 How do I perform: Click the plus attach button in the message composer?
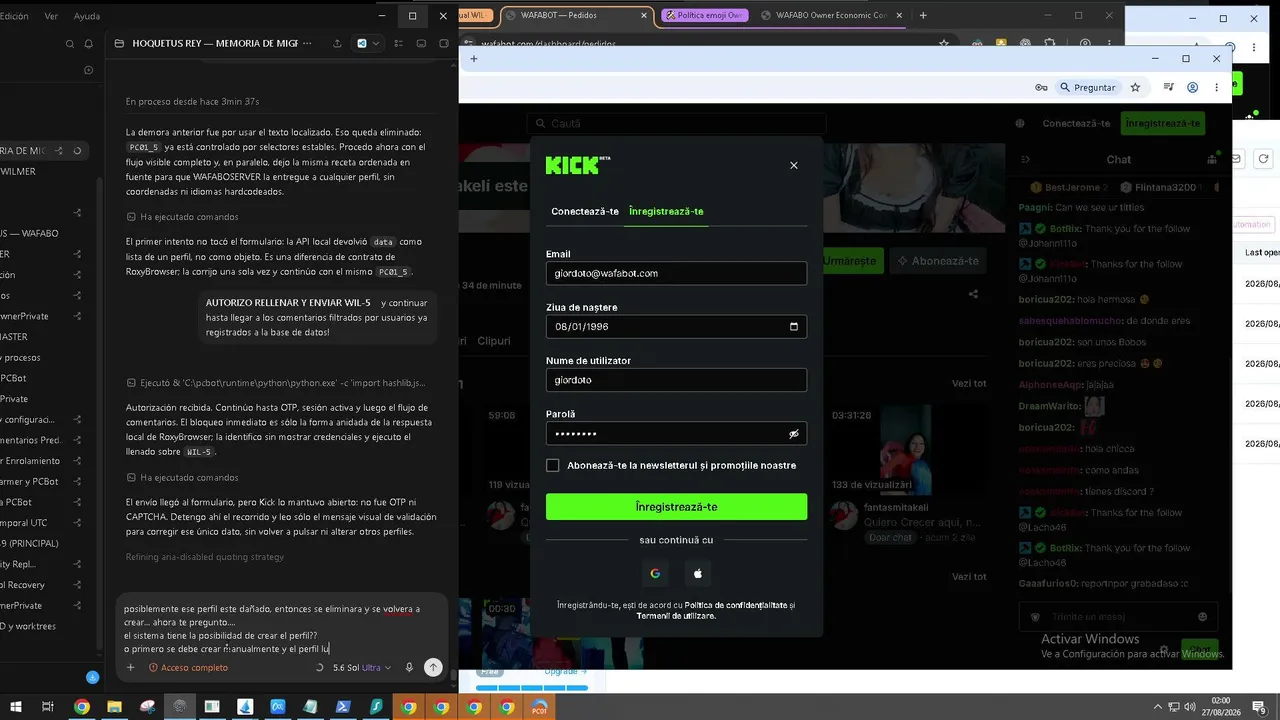[x=130, y=667]
